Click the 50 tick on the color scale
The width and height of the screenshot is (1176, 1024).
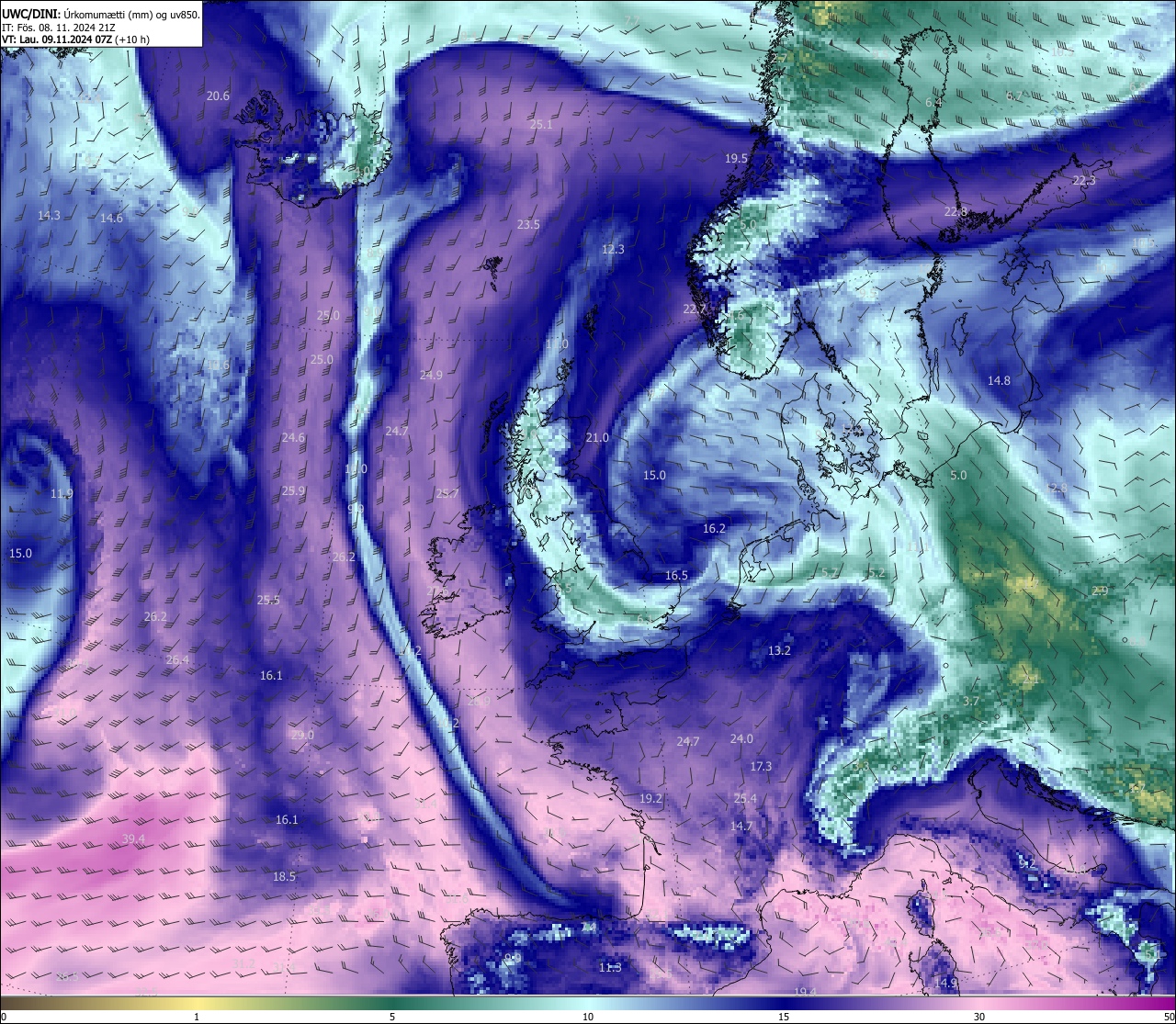point(1169,1016)
